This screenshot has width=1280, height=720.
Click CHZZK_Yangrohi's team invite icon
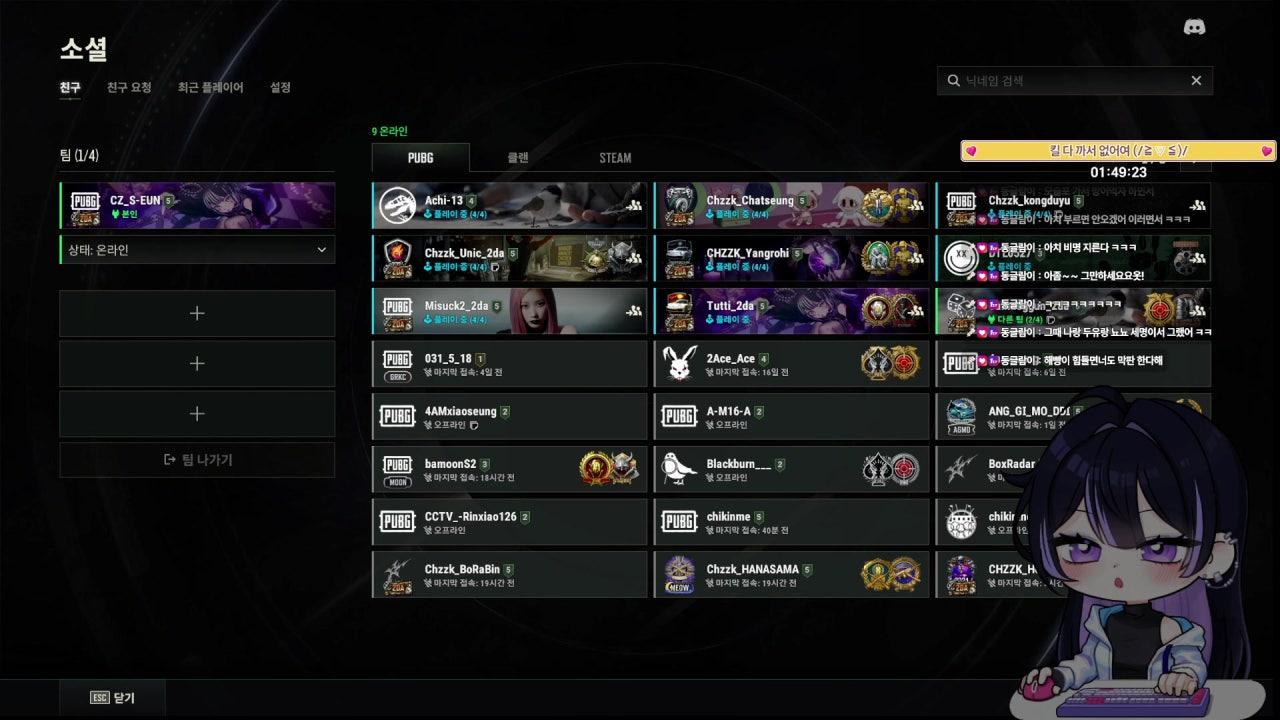[915, 258]
